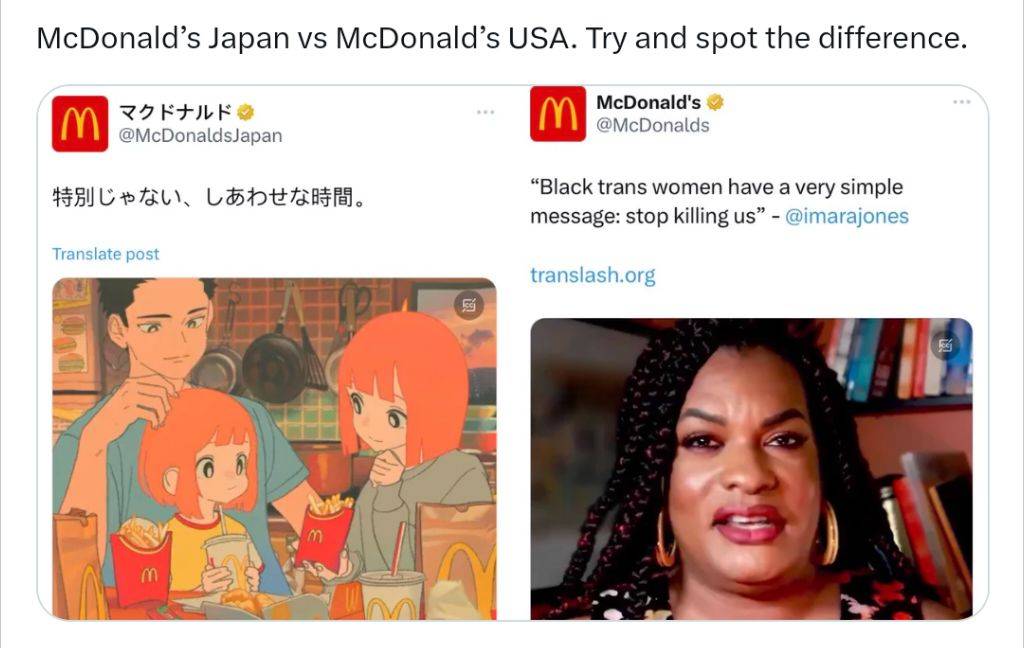
Task: Open the three-dot menu on the Japan post
Action: 485,112
